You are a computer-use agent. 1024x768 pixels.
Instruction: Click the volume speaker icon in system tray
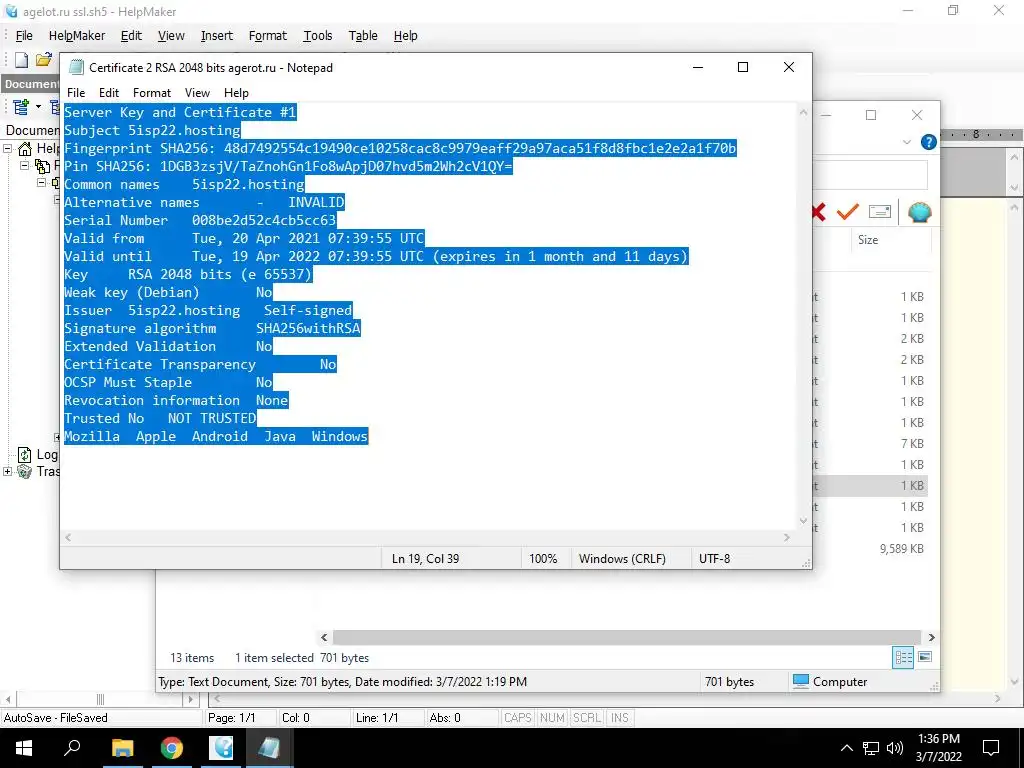[895, 748]
